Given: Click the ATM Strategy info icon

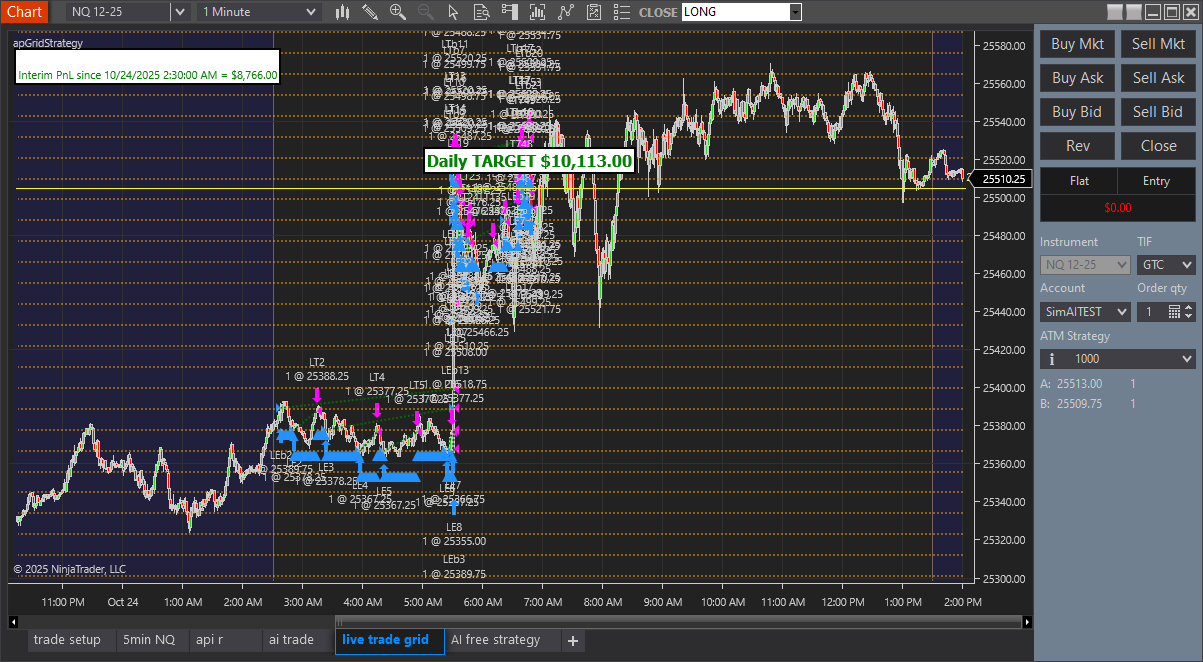Looking at the screenshot, I should coord(1051,358).
